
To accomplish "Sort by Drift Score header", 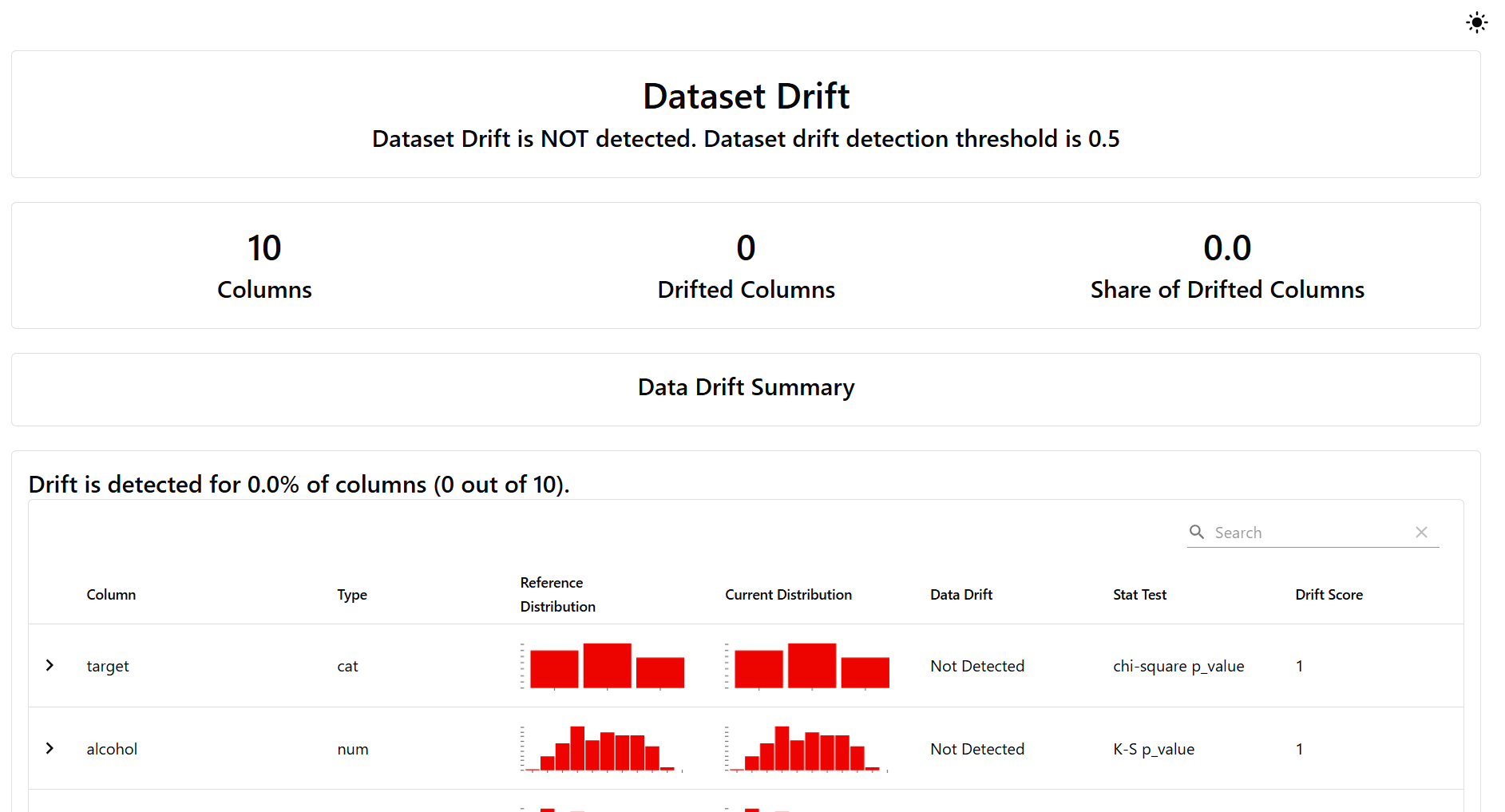I will click(1329, 595).
